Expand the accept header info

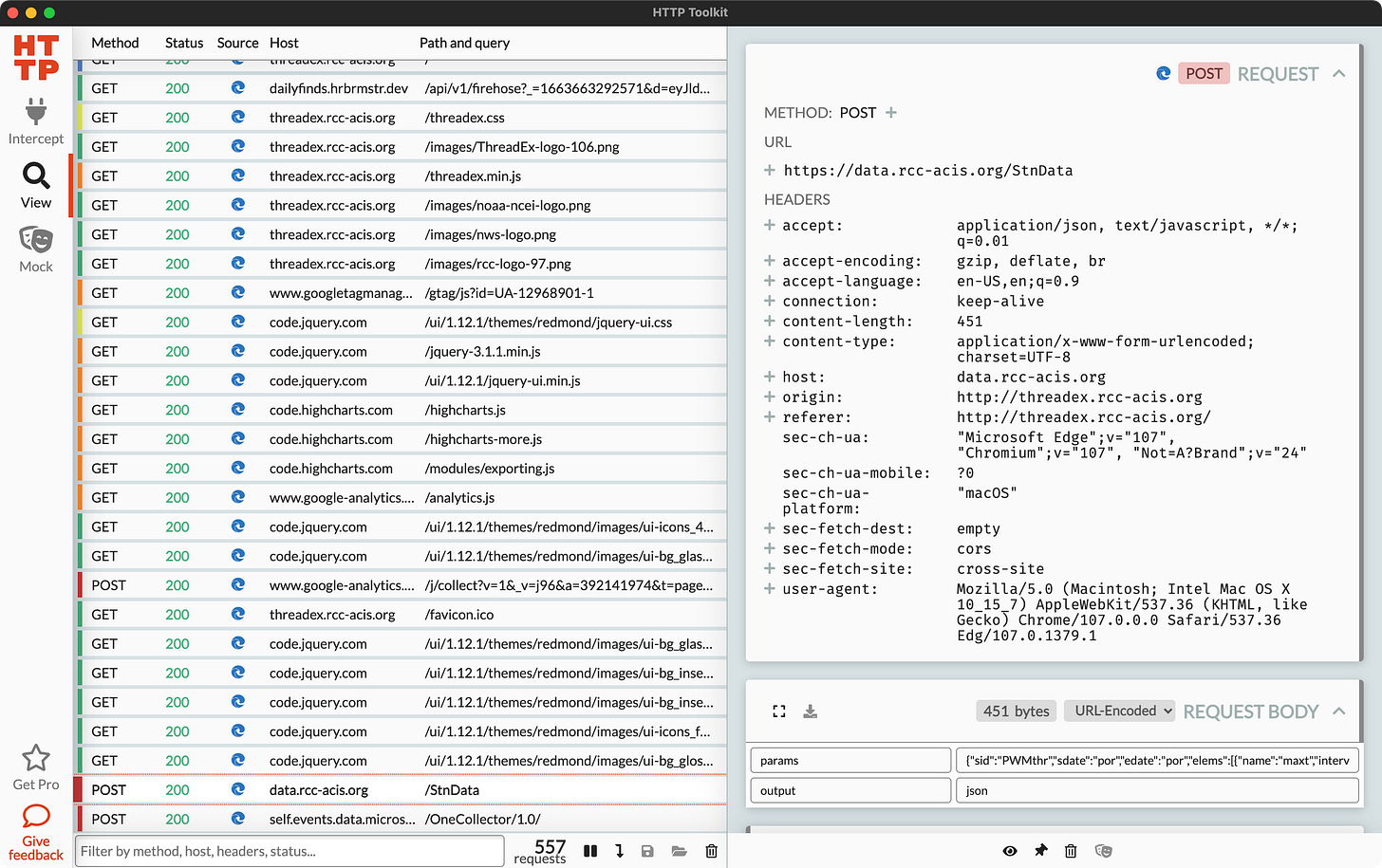pos(769,225)
